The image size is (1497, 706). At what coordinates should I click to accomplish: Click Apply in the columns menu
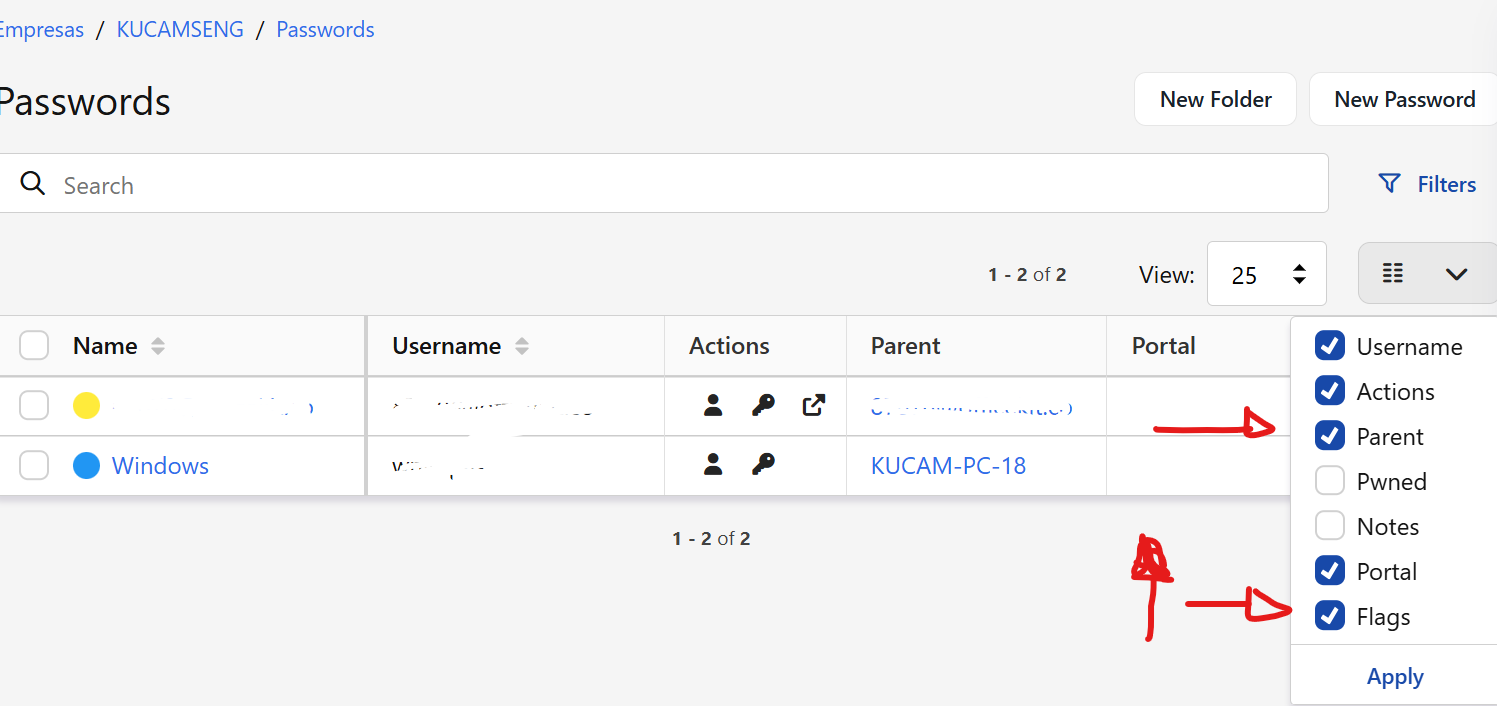point(1395,677)
